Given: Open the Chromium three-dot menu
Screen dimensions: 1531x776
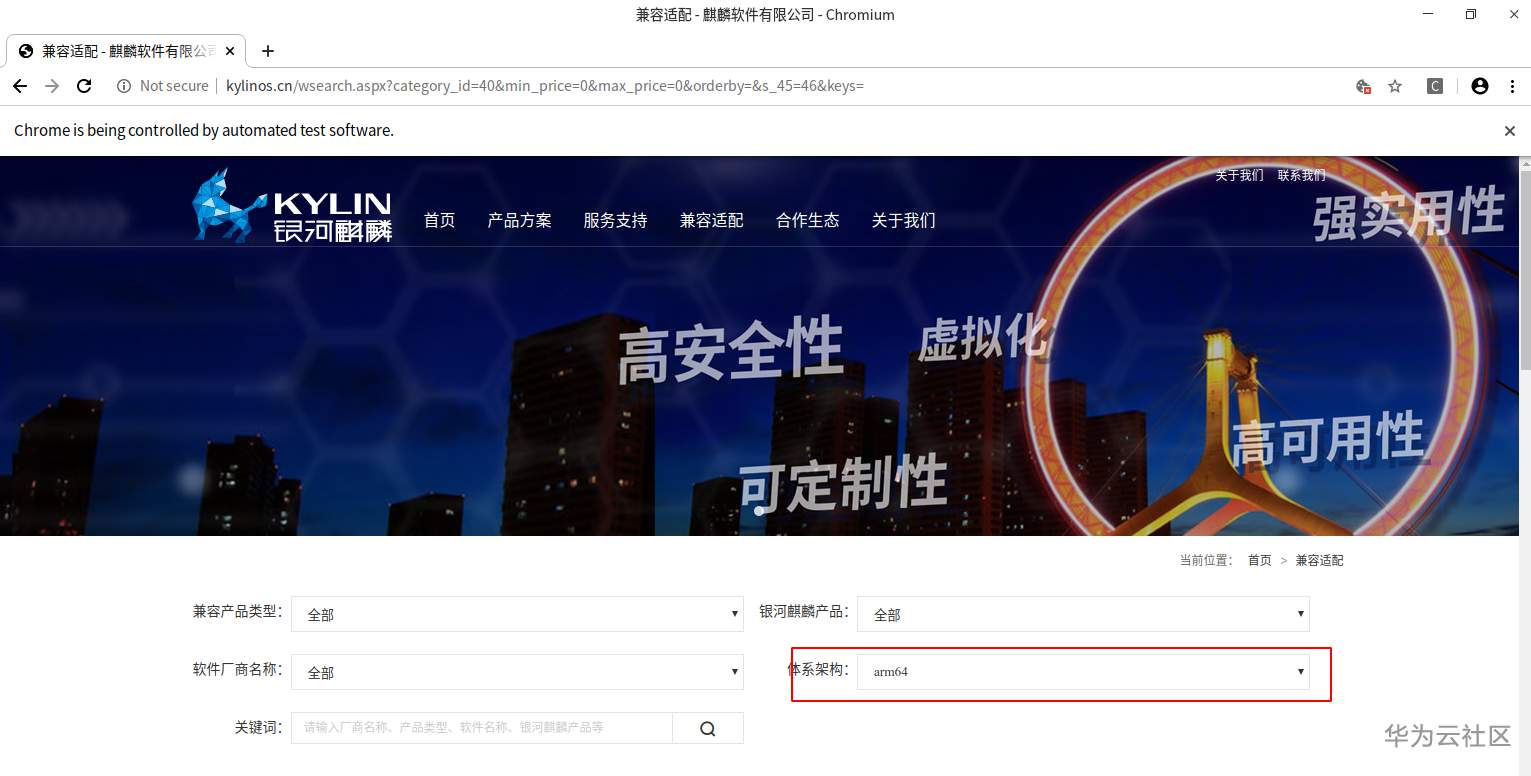Looking at the screenshot, I should 1510,86.
